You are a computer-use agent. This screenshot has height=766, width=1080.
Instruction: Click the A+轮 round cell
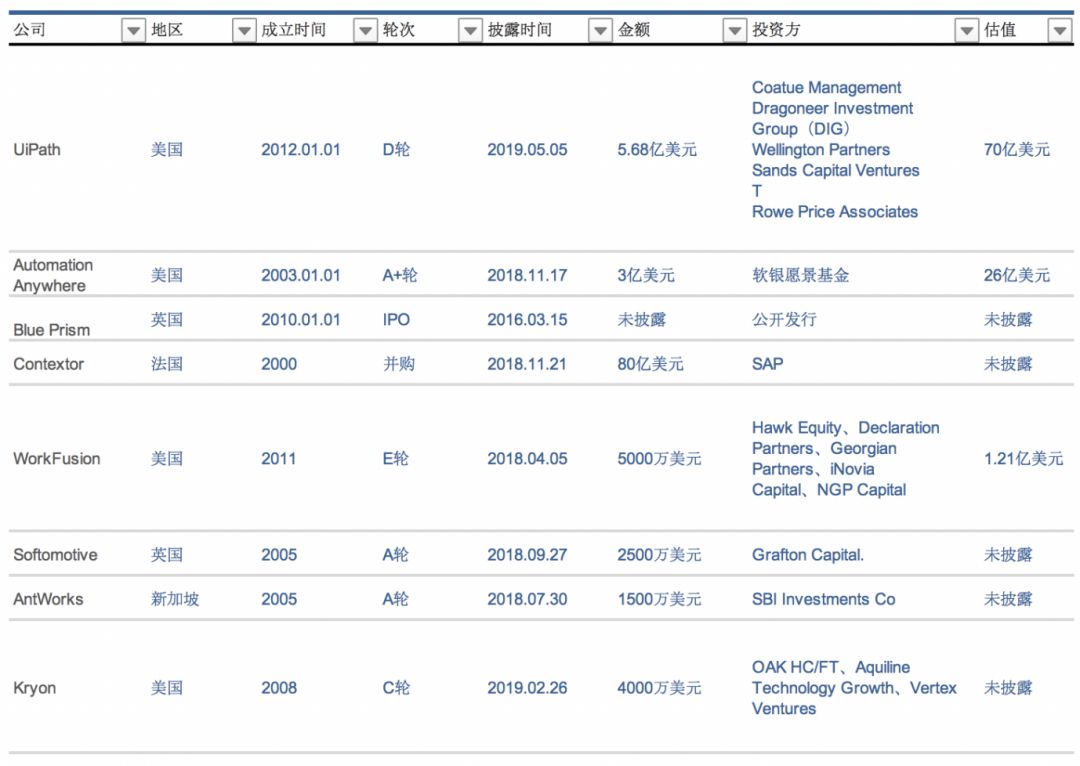point(400,275)
